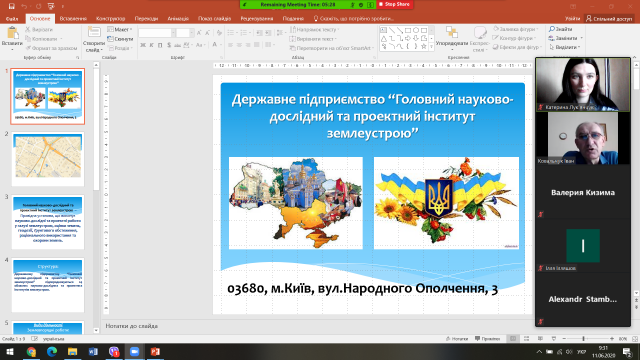Decrease font size with the smaller A
The width and height of the screenshot is (640, 360).
click(x=207, y=33)
